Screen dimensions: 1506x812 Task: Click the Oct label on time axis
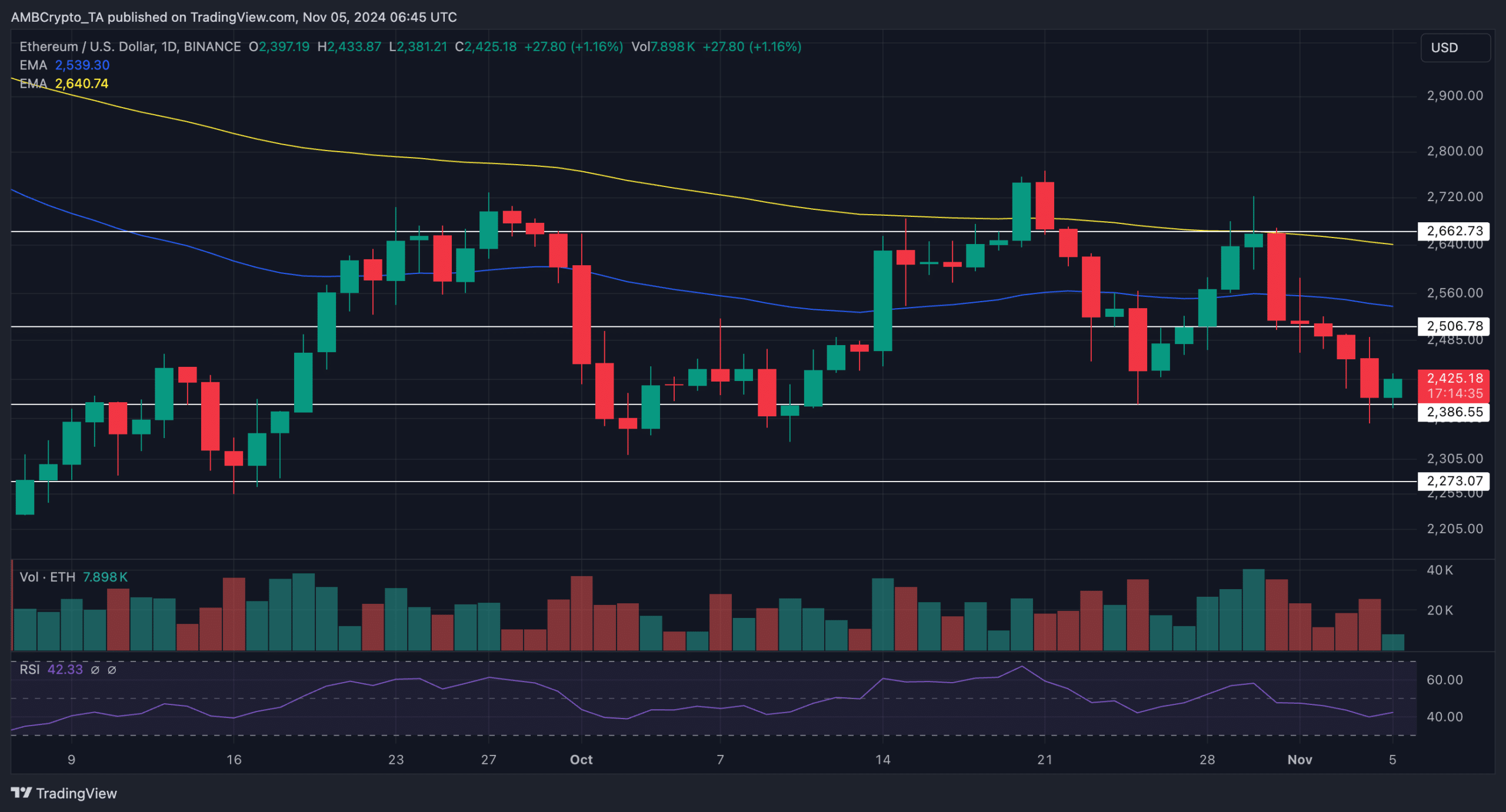click(581, 760)
